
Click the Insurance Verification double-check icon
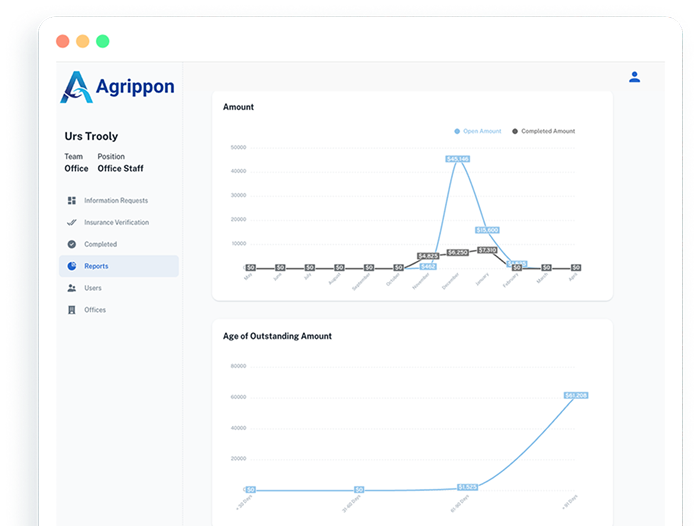[72, 223]
